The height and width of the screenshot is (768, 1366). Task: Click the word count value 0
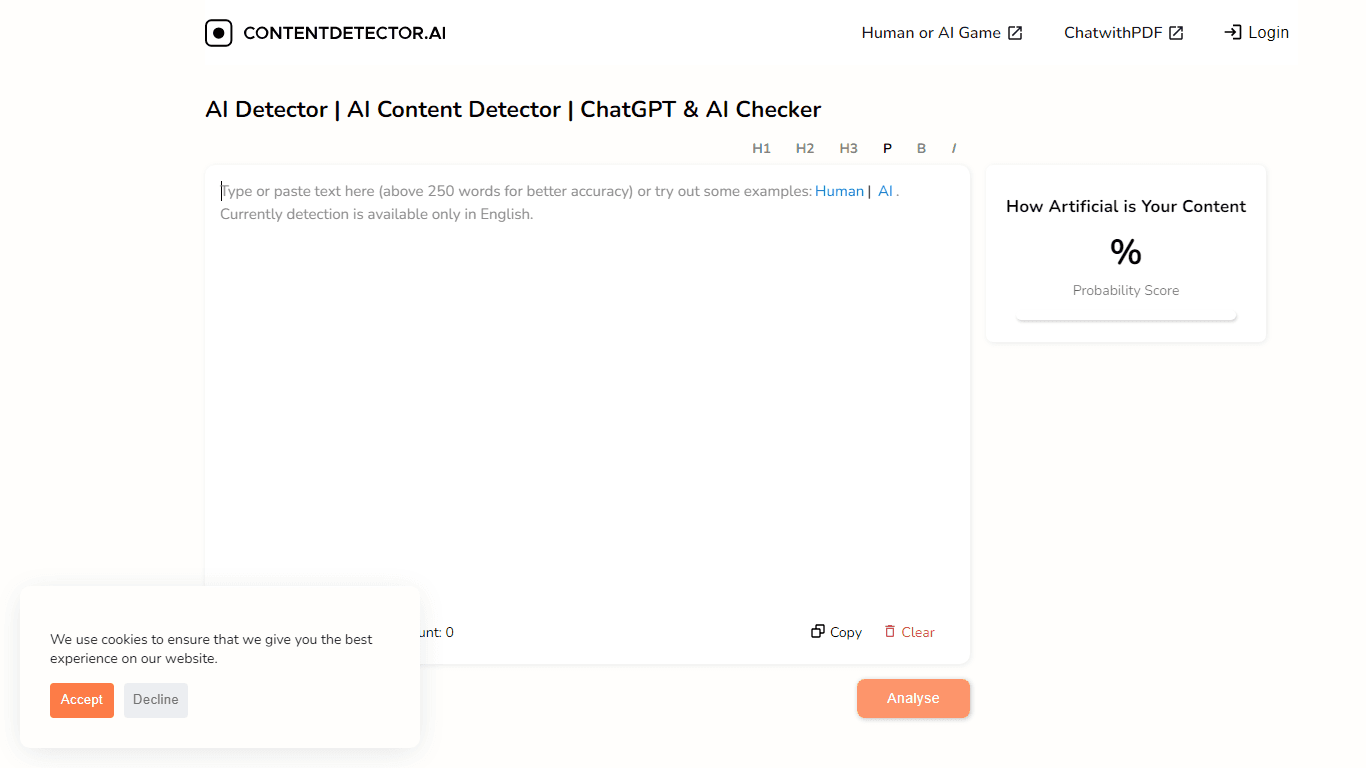point(450,632)
